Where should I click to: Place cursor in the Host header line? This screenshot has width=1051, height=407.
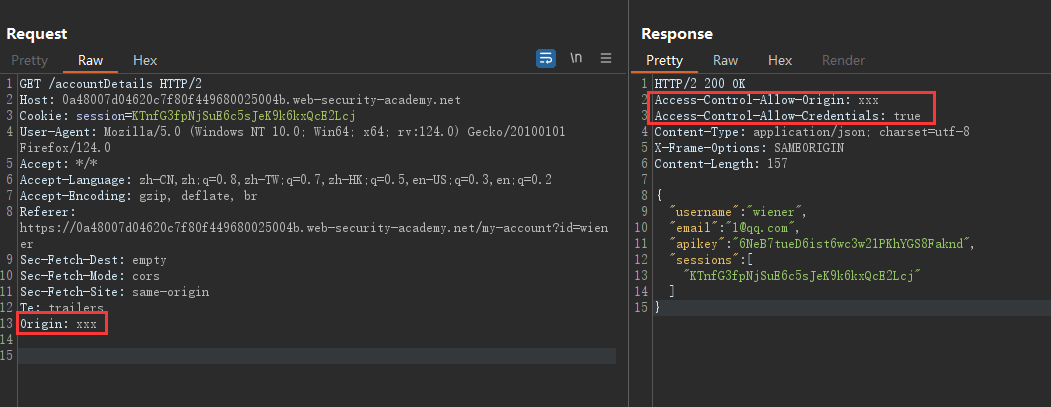pyautogui.click(x=240, y=100)
